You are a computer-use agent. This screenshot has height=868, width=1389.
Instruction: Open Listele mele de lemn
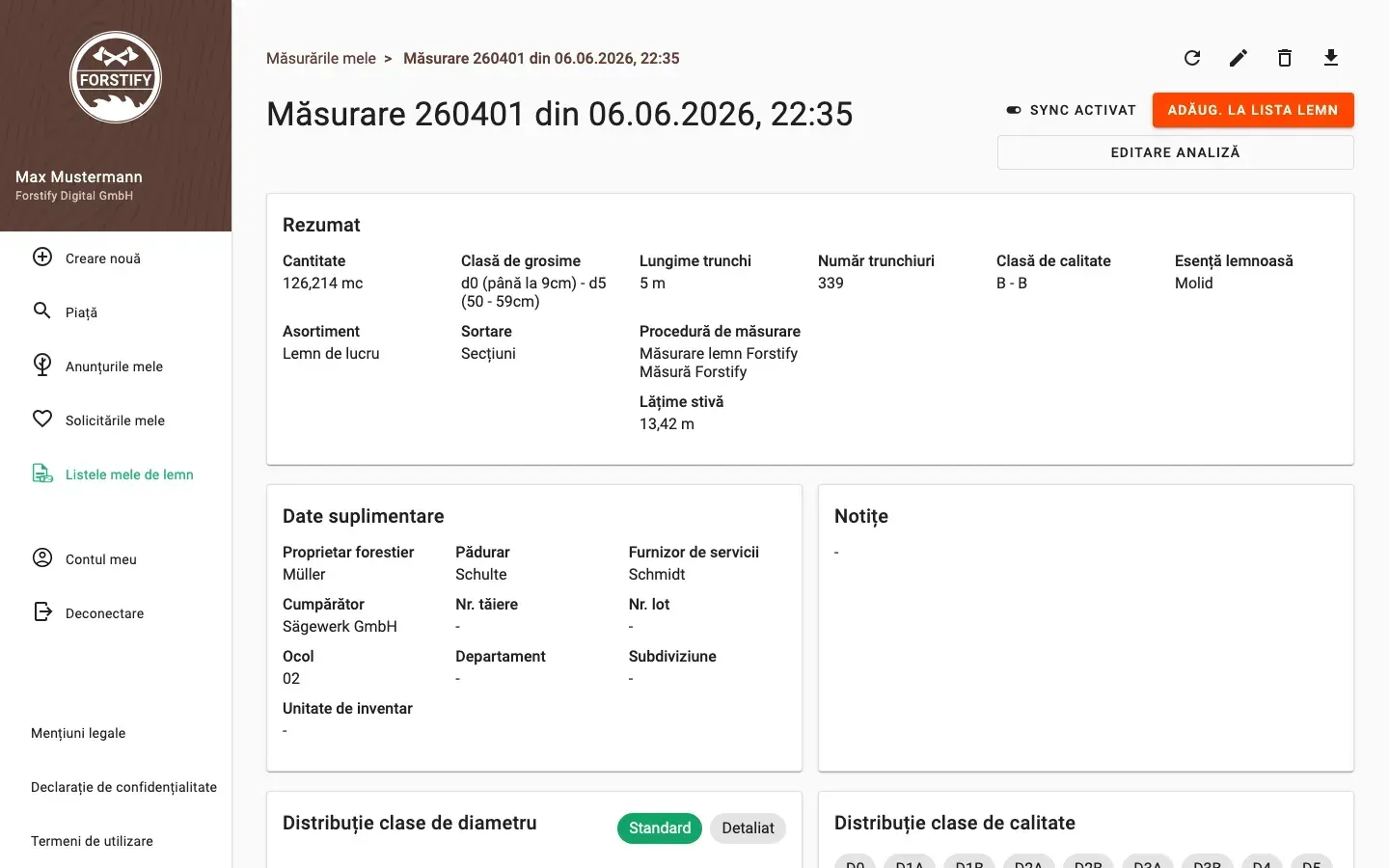[129, 475]
